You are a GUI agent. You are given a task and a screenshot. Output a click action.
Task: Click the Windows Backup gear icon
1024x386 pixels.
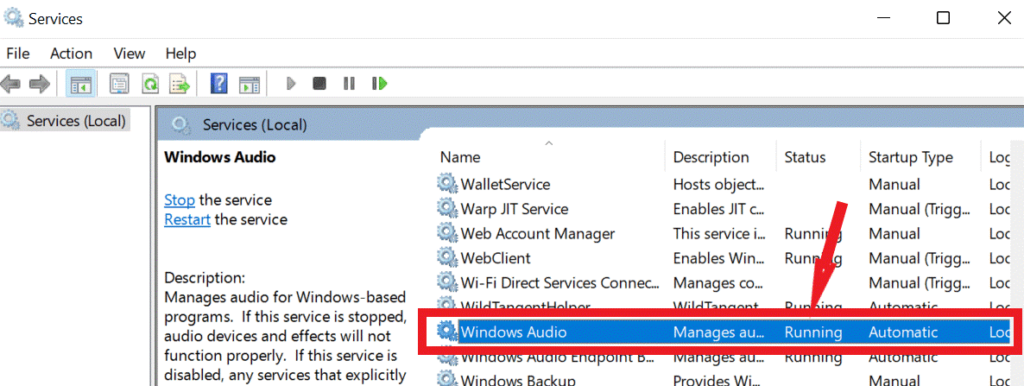pos(447,380)
